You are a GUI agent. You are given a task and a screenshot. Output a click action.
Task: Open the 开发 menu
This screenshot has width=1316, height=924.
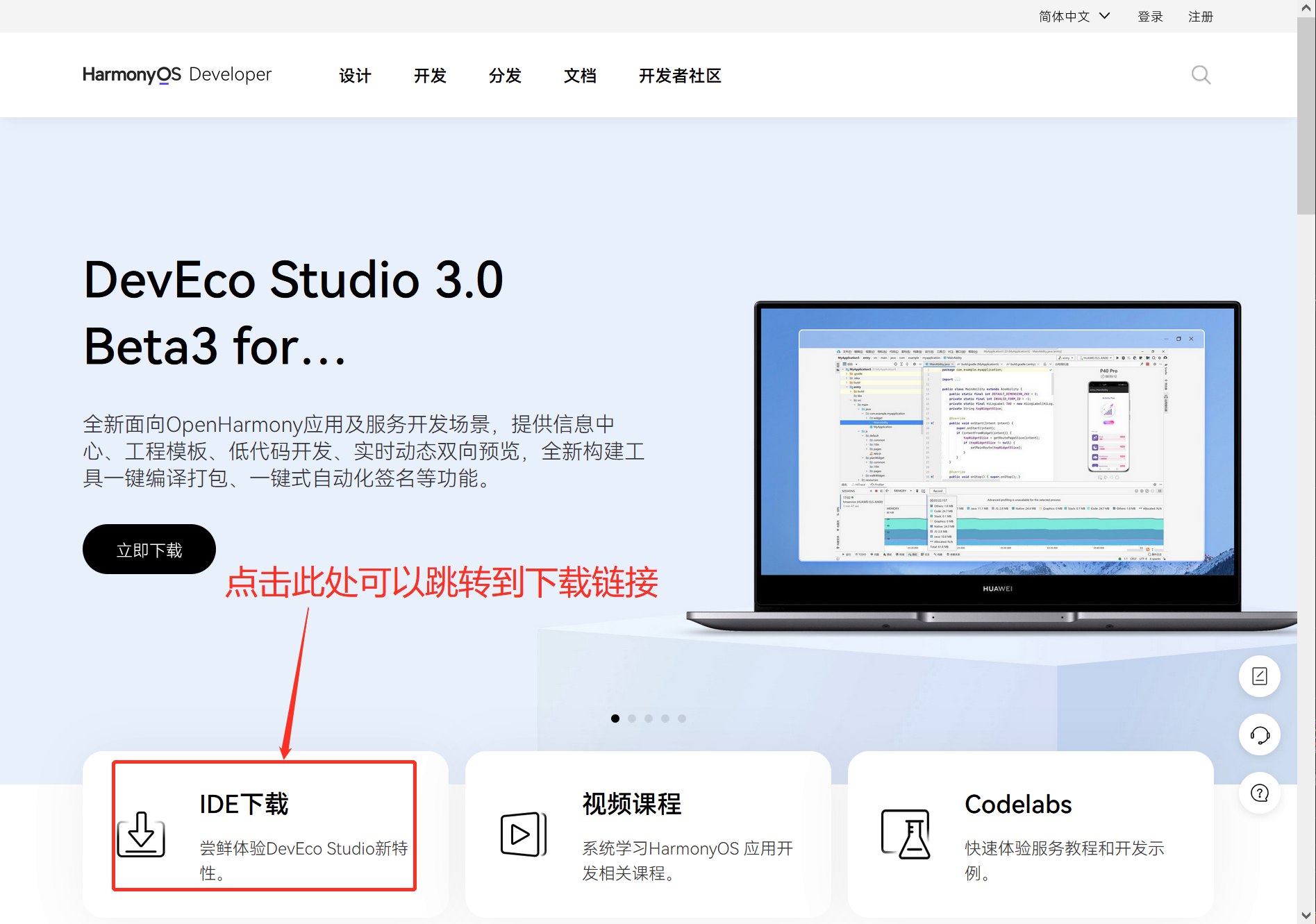(430, 76)
